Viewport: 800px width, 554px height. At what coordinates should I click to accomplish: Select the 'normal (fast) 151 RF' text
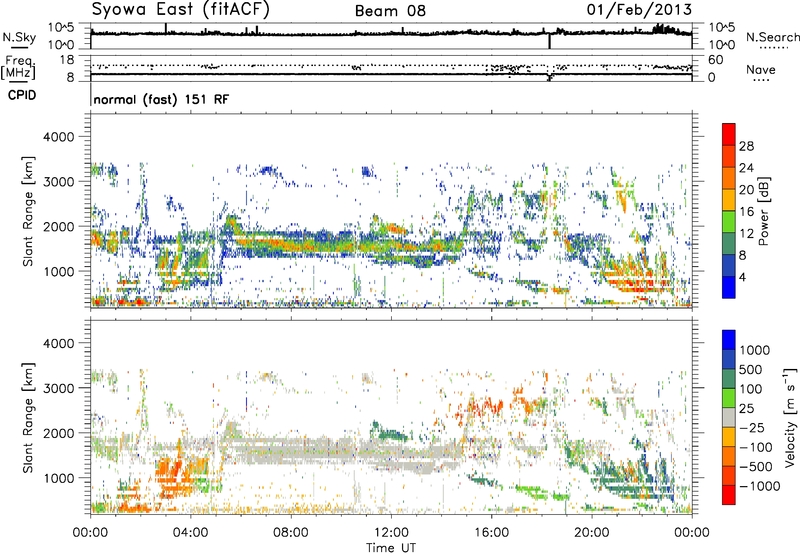[x=161, y=99]
